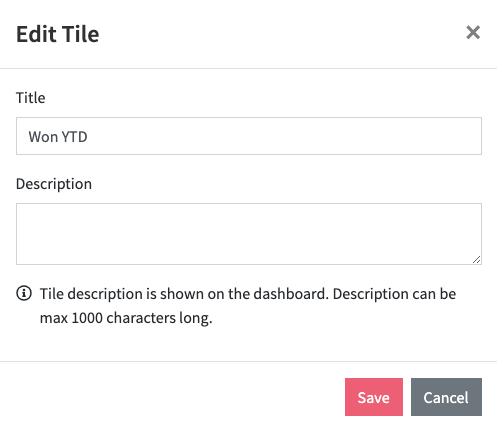This screenshot has height=429, width=497.
Task: Cancel editing the tile
Action: tap(446, 397)
